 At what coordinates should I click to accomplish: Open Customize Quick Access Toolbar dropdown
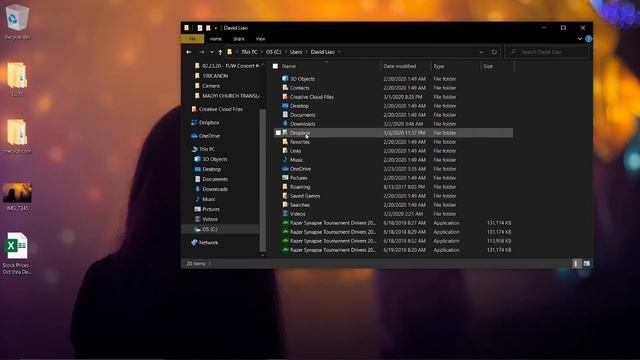[216, 28]
